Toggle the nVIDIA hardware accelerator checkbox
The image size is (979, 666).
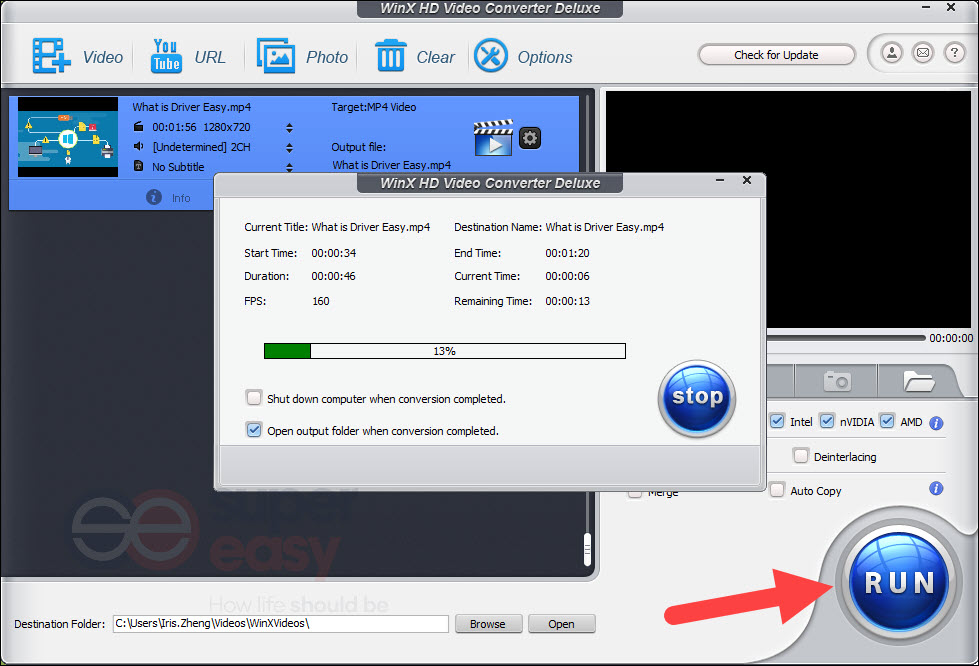827,421
